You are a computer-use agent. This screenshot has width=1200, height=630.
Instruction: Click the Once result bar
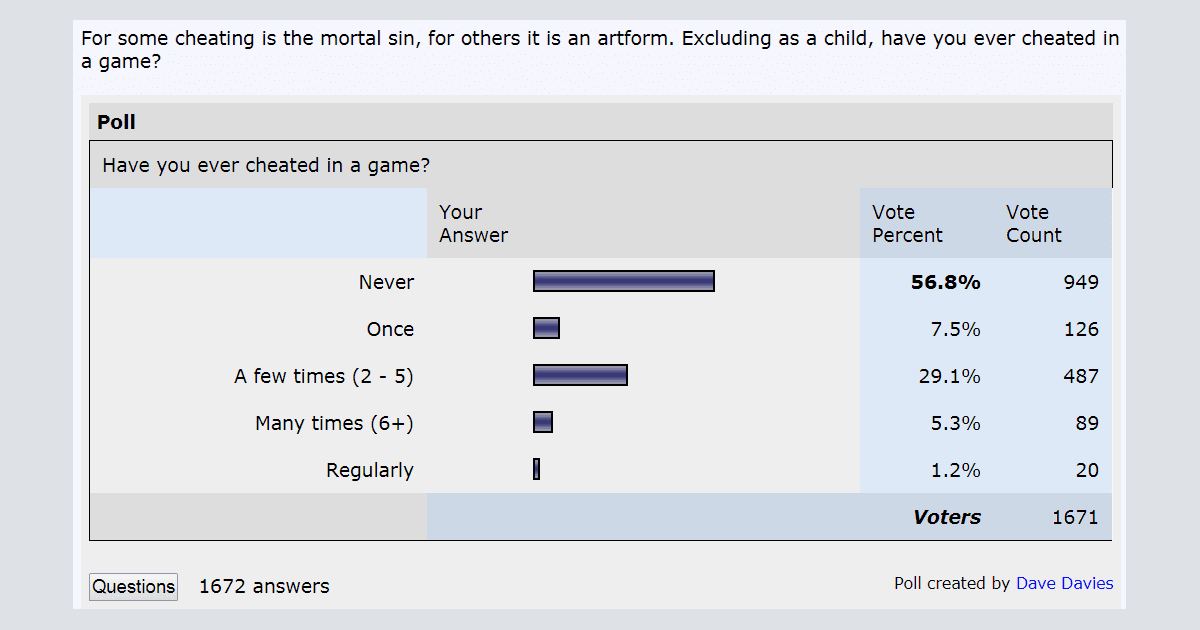tap(546, 328)
